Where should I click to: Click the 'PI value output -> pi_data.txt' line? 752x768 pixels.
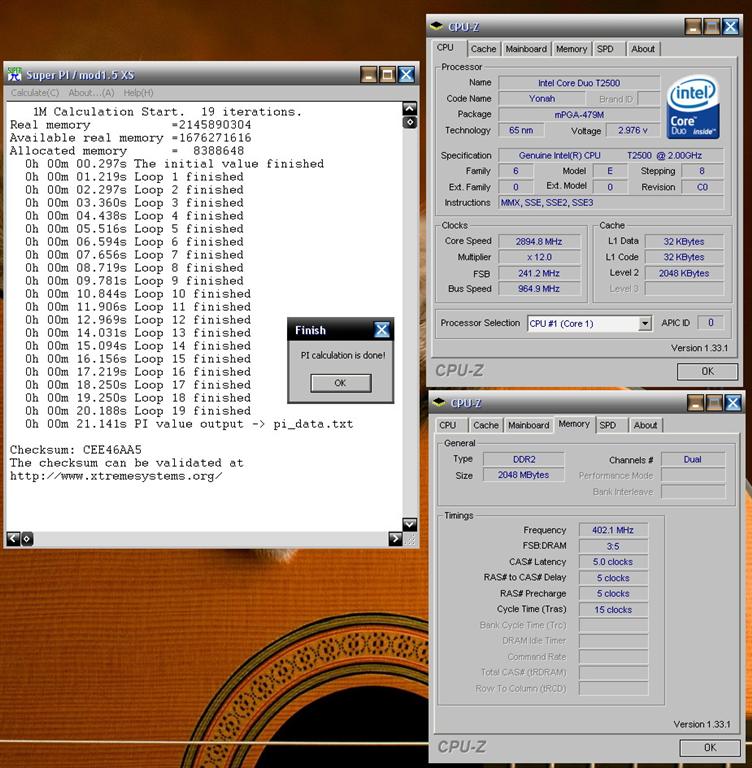coord(189,424)
